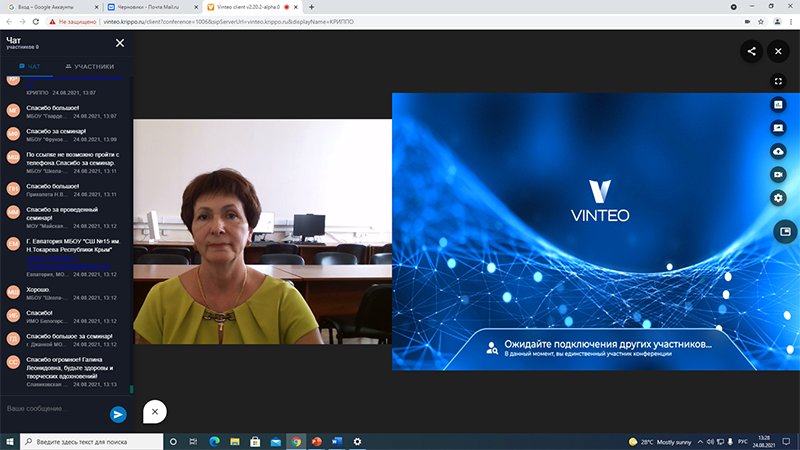Click the ПН avatar in chat
Screen dimensions: 800x450
click(x=13, y=189)
